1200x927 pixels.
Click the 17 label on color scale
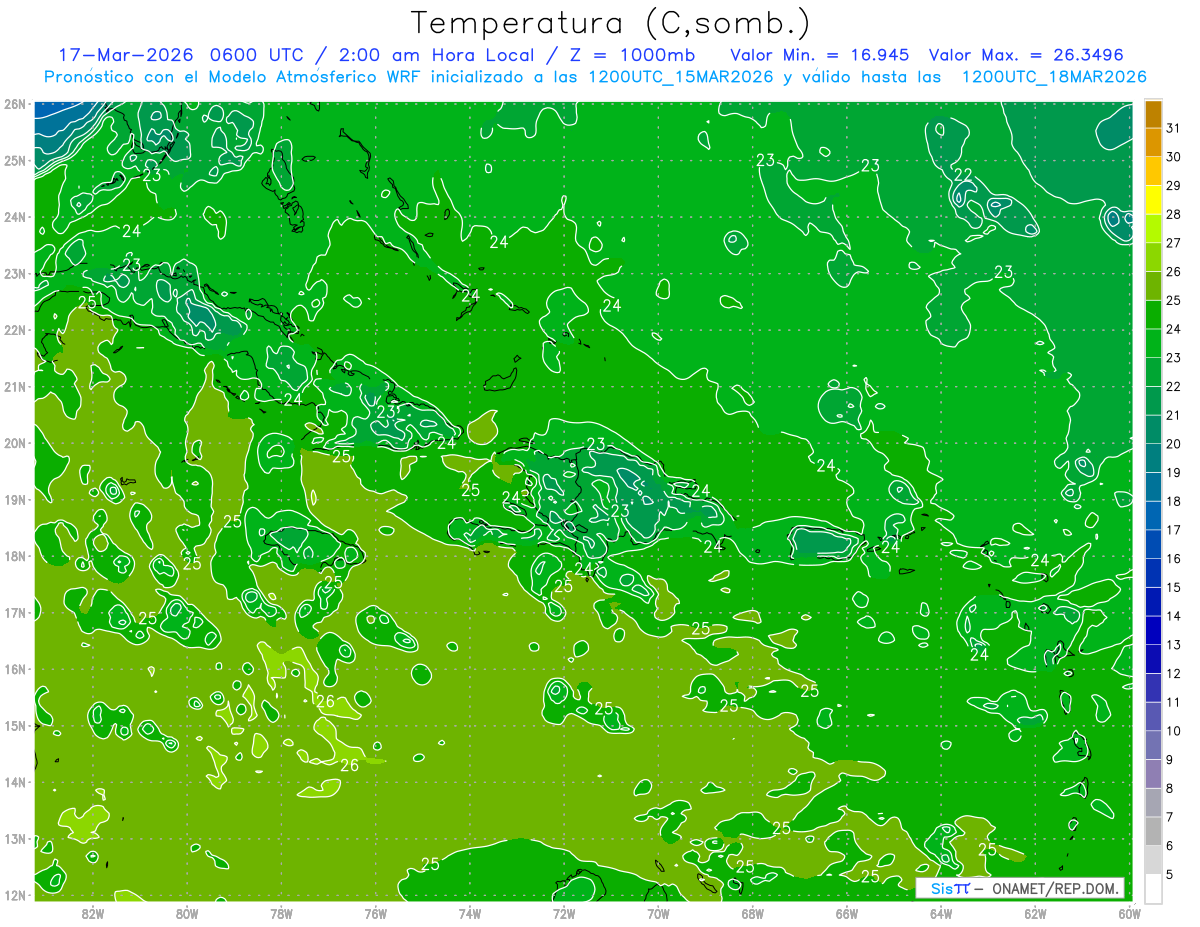coord(1173,530)
